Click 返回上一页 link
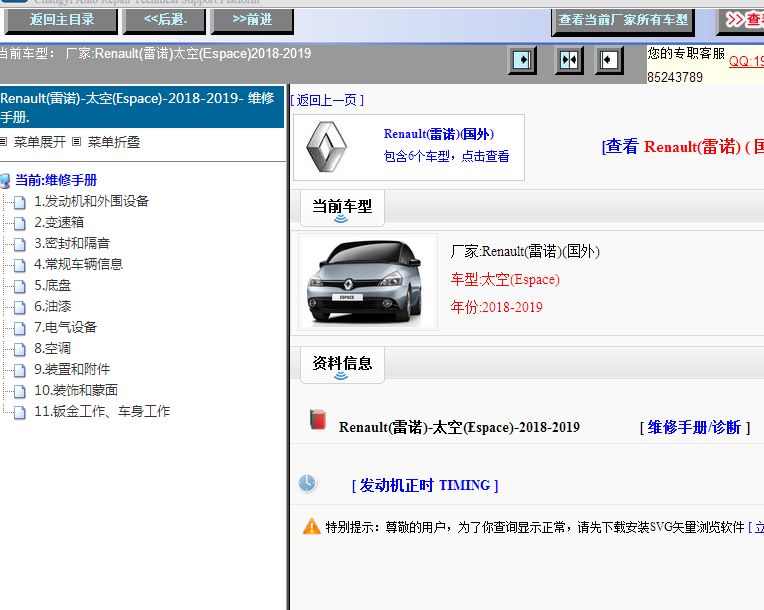This screenshot has height=610, width=764. [x=327, y=100]
